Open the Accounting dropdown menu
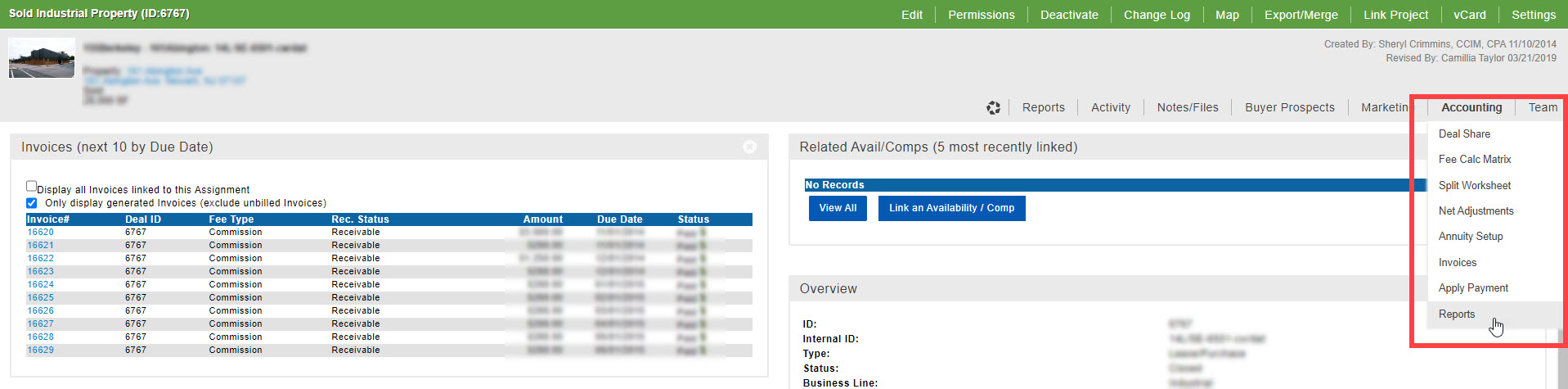The width and height of the screenshot is (1568, 389). click(1471, 107)
